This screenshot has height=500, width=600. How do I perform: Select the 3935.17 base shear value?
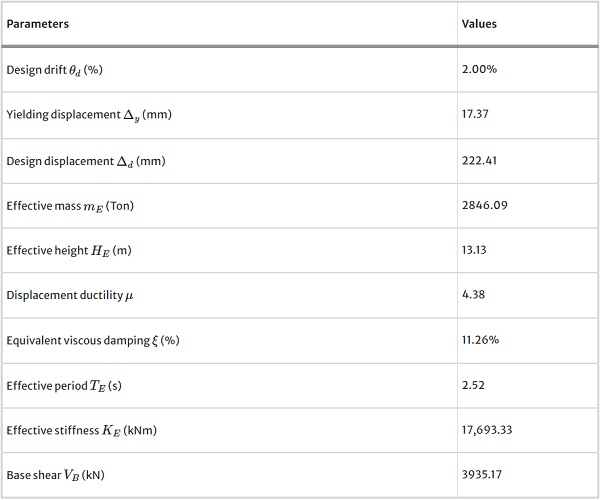(x=481, y=474)
